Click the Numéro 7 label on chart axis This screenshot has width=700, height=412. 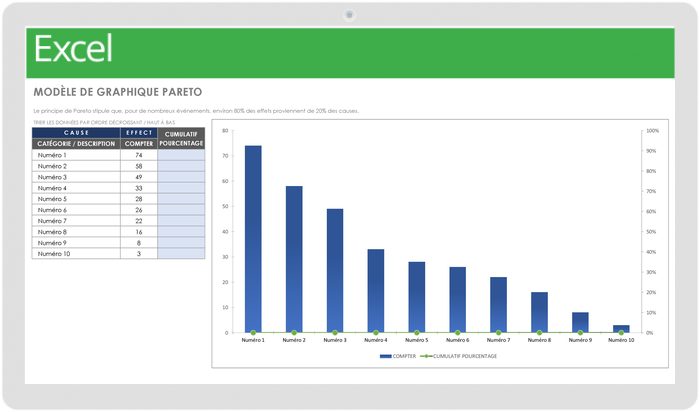pyautogui.click(x=499, y=340)
